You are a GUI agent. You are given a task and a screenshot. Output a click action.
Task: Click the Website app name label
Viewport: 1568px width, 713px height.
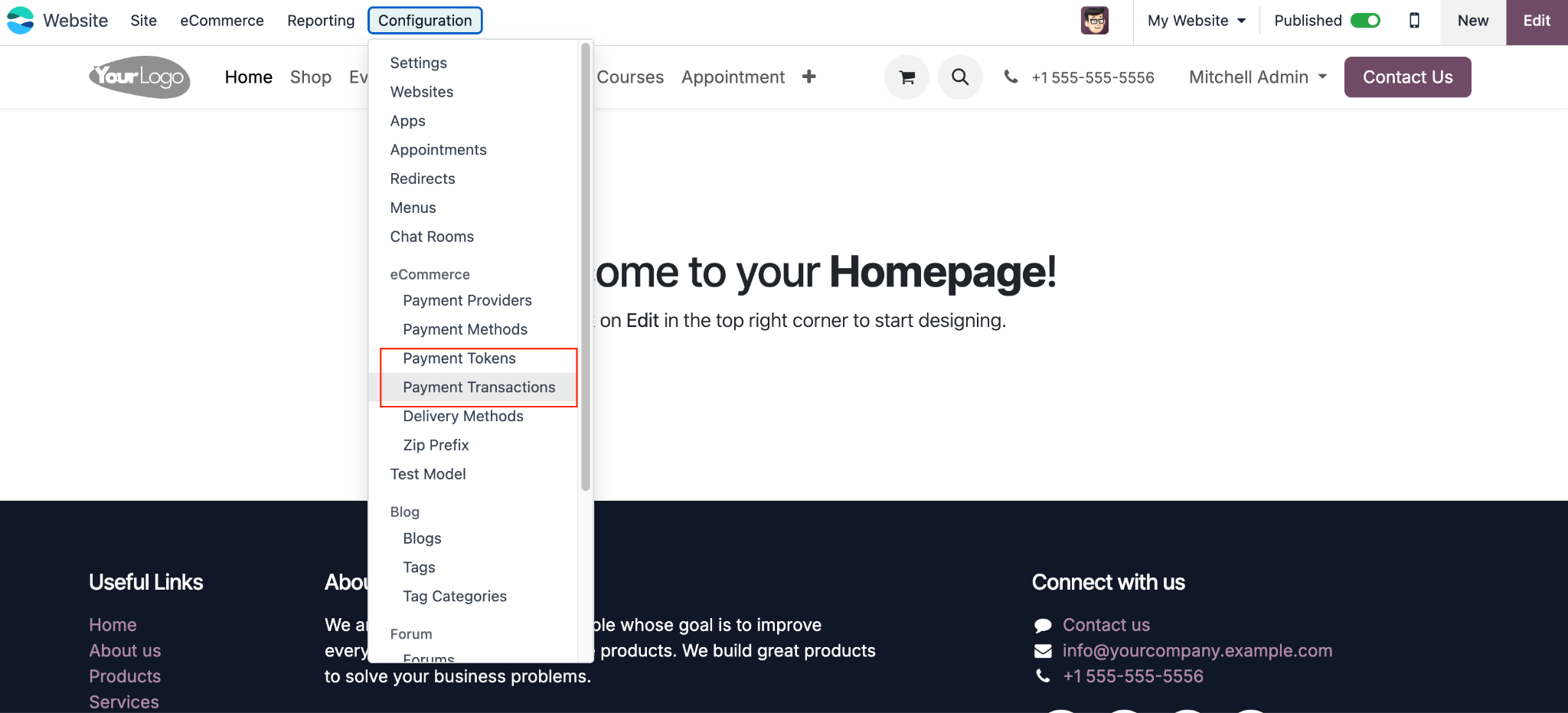pyautogui.click(x=76, y=21)
